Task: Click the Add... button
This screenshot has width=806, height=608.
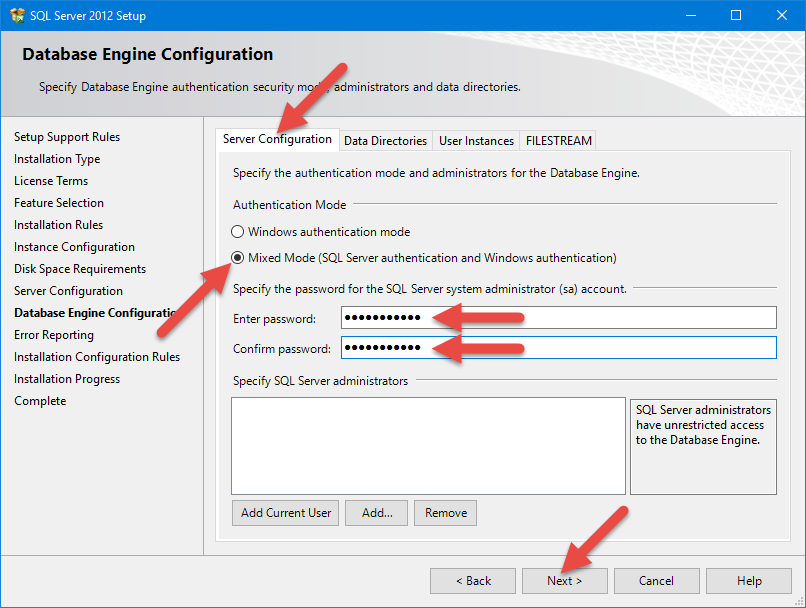Action: pos(377,513)
